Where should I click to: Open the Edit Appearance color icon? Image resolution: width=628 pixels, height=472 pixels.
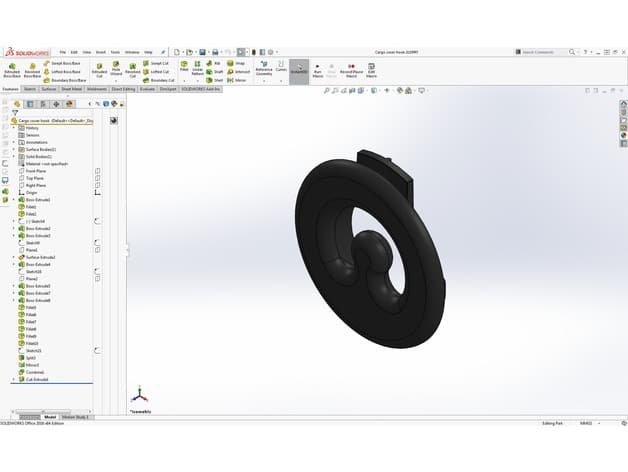pyautogui.click(x=400, y=91)
